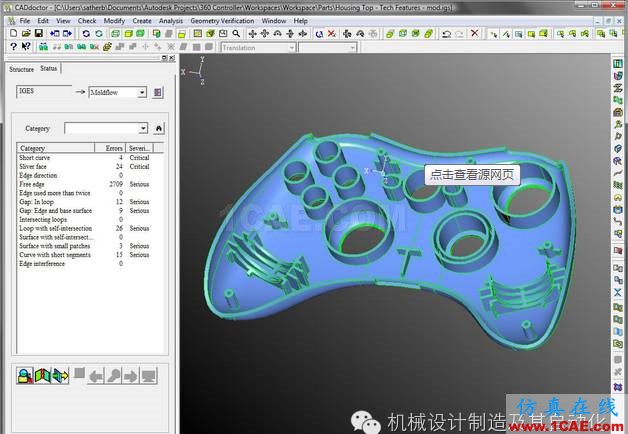Click the New file icon
Image resolution: width=628 pixels, height=434 pixels.
tap(13, 34)
